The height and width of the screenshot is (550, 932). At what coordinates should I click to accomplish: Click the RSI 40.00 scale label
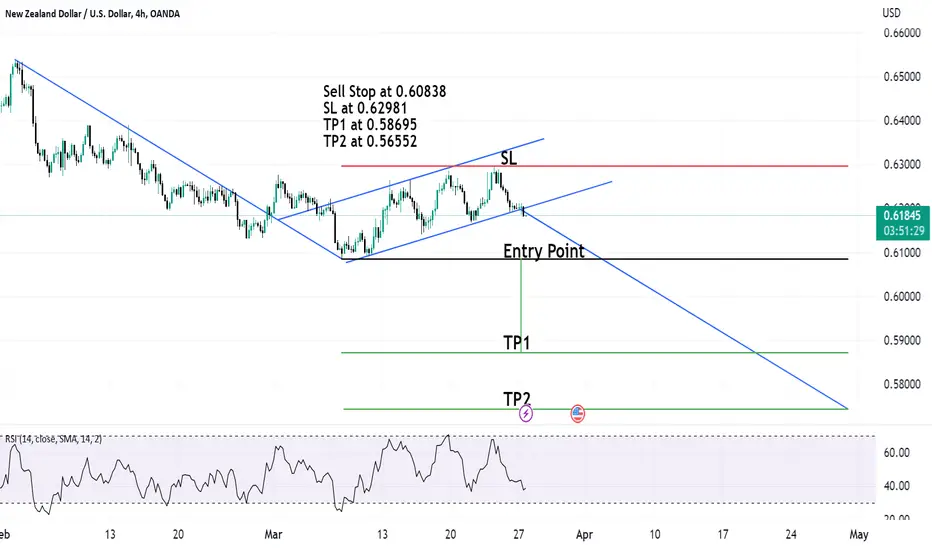(896, 486)
